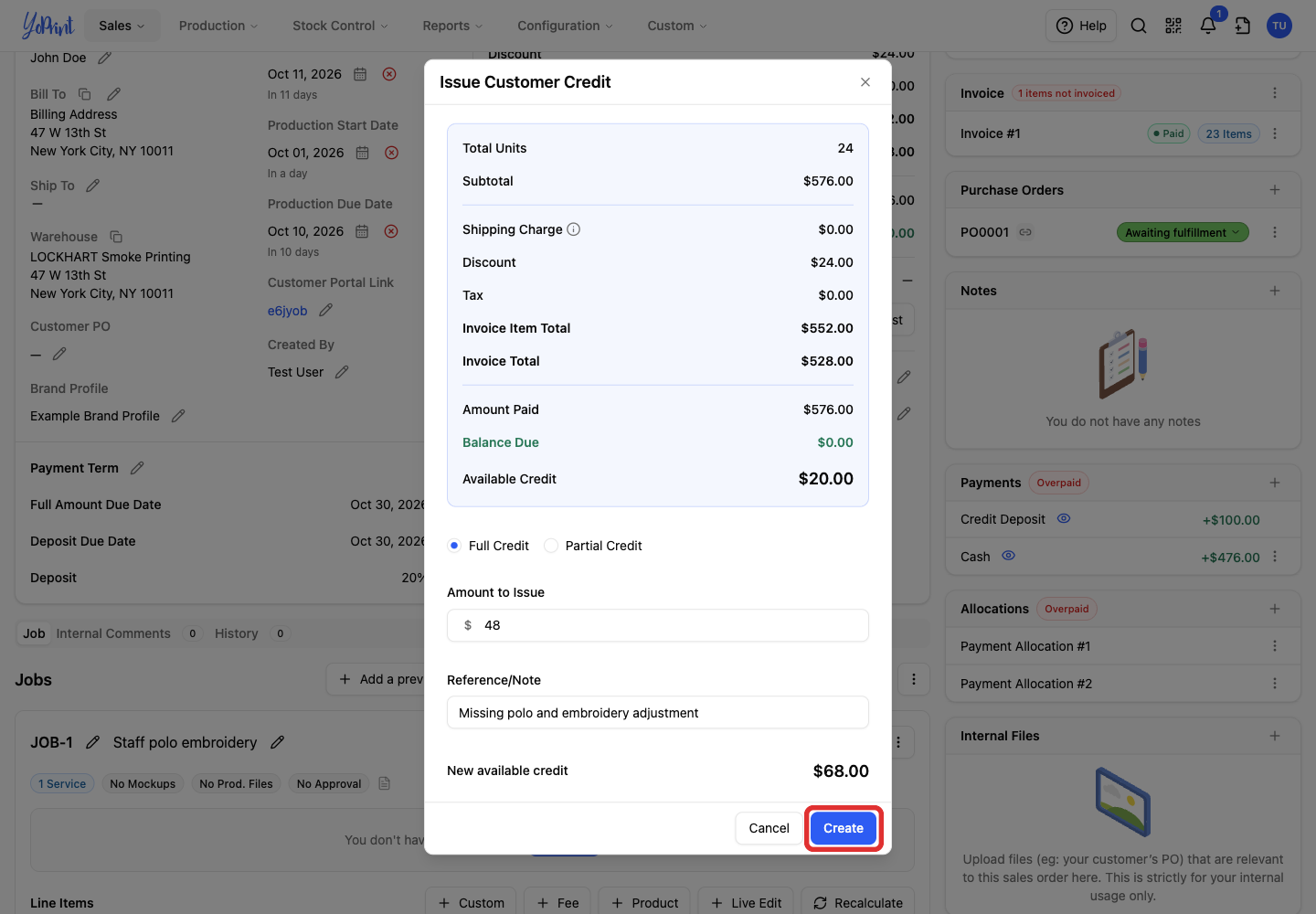The height and width of the screenshot is (914, 1316).
Task: Select the Partial Credit radio option
Action: [551, 546]
